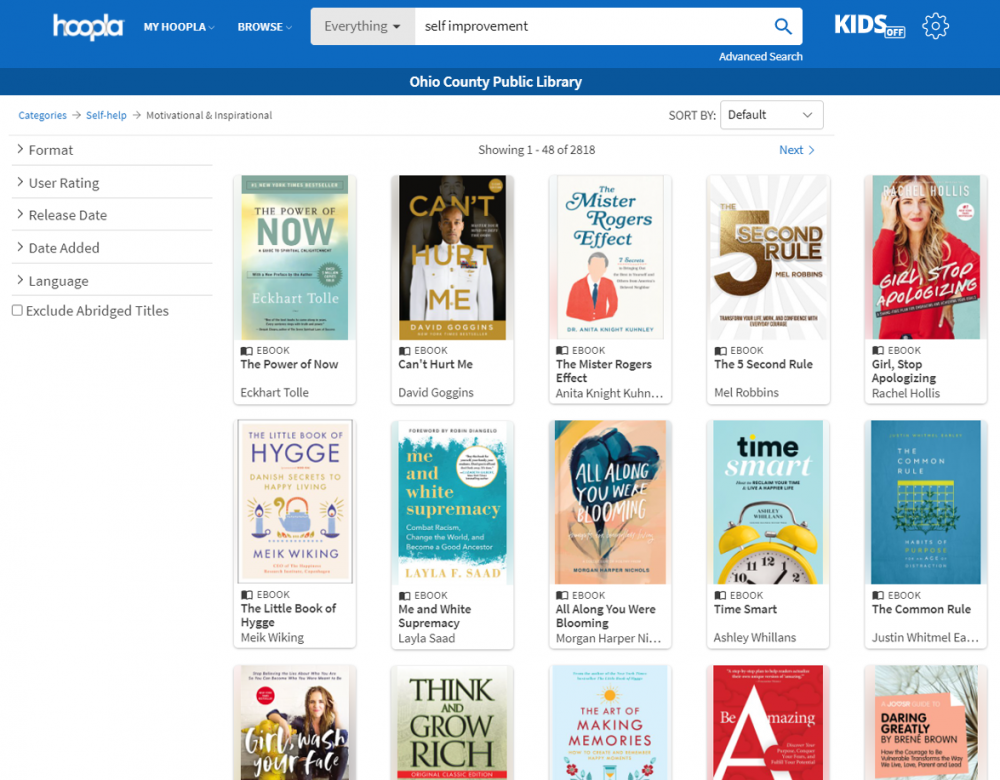Click author Ashley Whillans
Viewport: 1000px width, 780px height.
point(754,638)
